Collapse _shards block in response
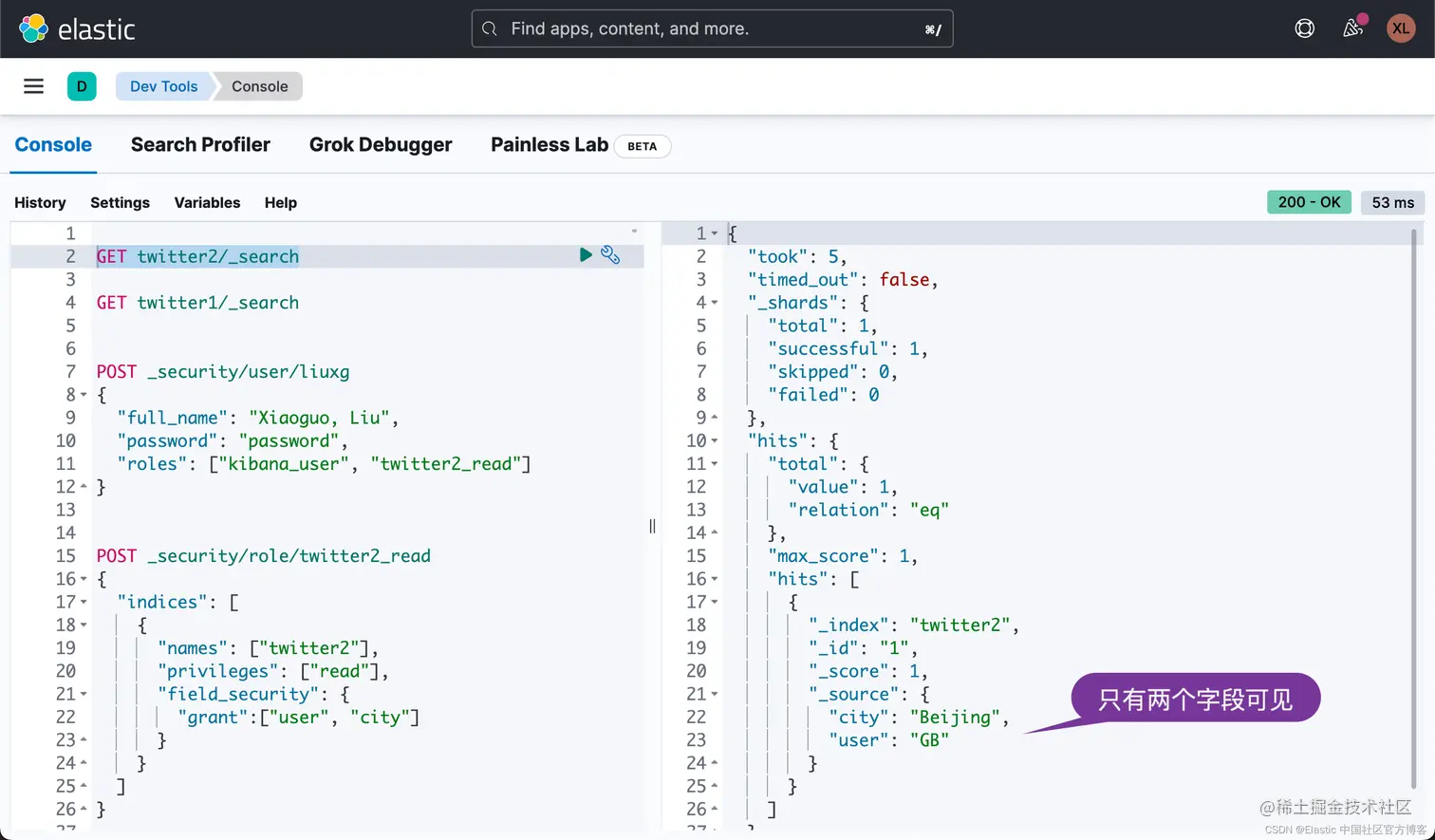Image resolution: width=1435 pixels, height=840 pixels. (x=715, y=303)
